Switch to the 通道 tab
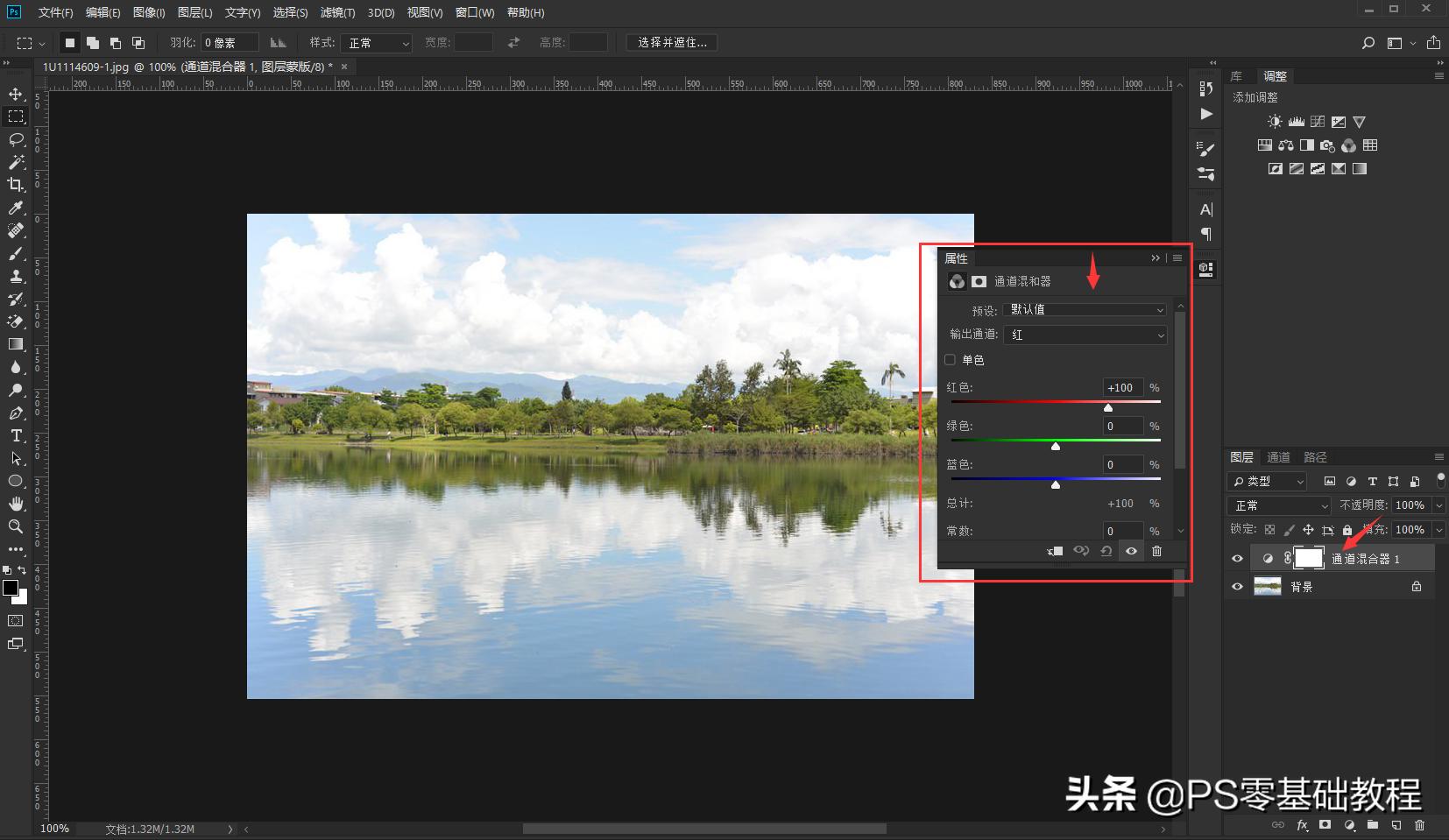Screen dimensions: 1449x840 click(1278, 457)
